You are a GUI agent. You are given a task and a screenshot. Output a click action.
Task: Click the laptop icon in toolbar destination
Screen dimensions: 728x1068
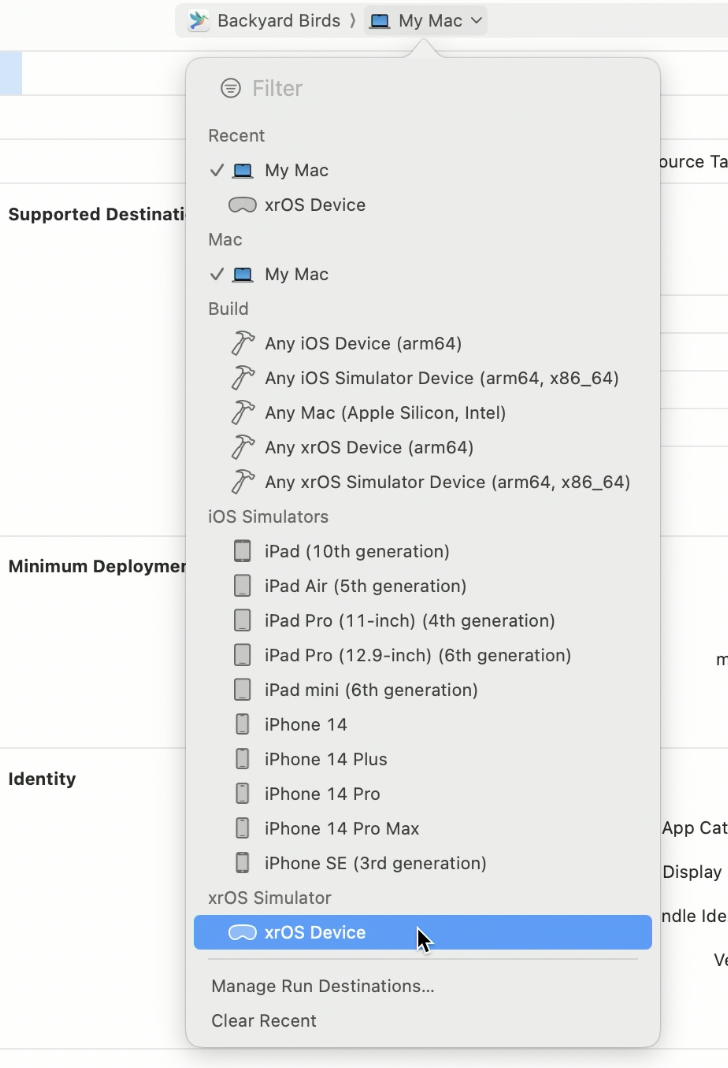pyautogui.click(x=380, y=21)
